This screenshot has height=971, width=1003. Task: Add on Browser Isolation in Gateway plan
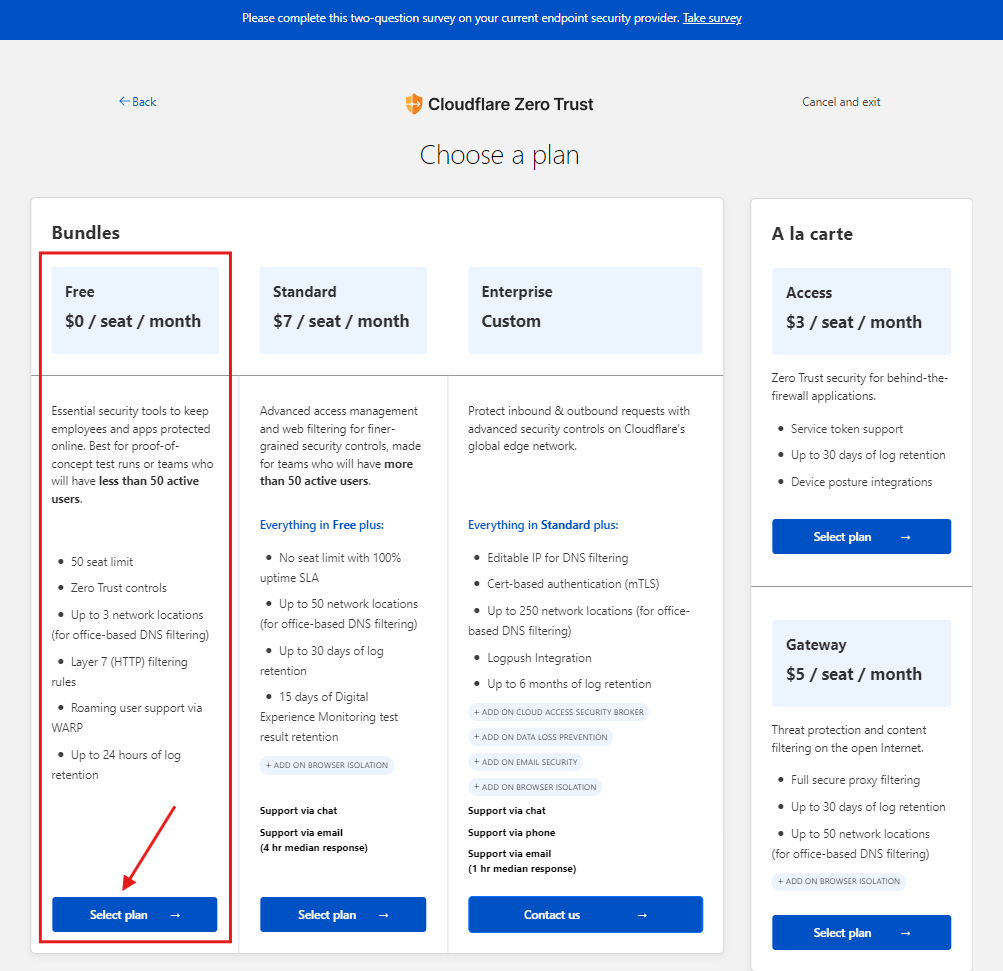tap(839, 881)
